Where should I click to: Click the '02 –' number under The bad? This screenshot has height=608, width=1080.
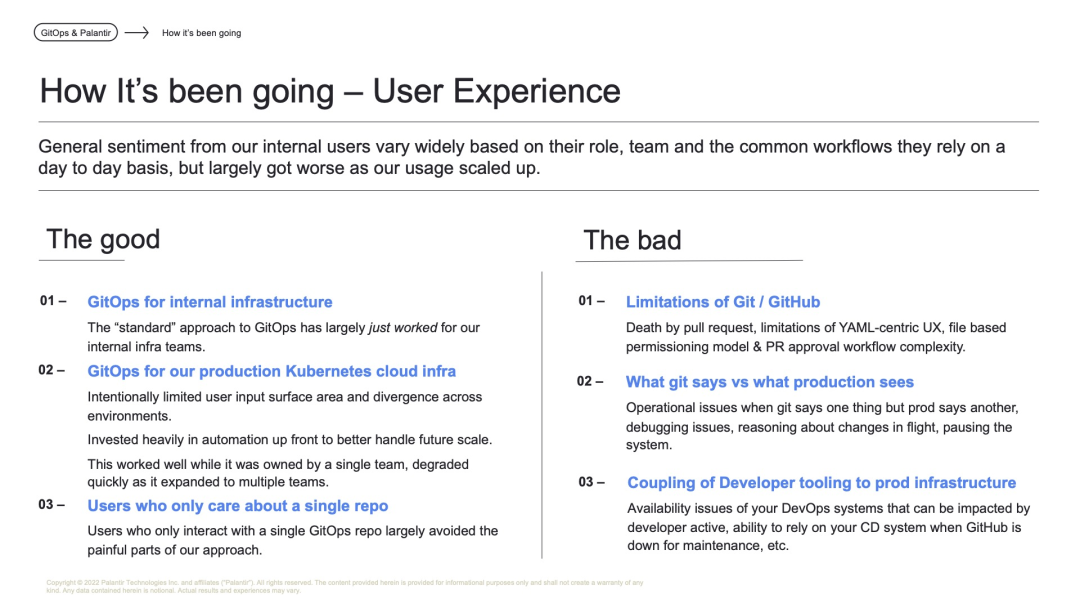pos(590,381)
